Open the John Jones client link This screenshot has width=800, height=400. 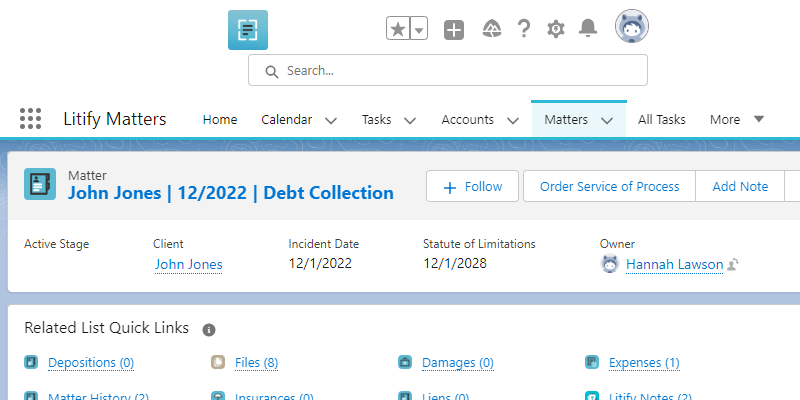(x=188, y=265)
